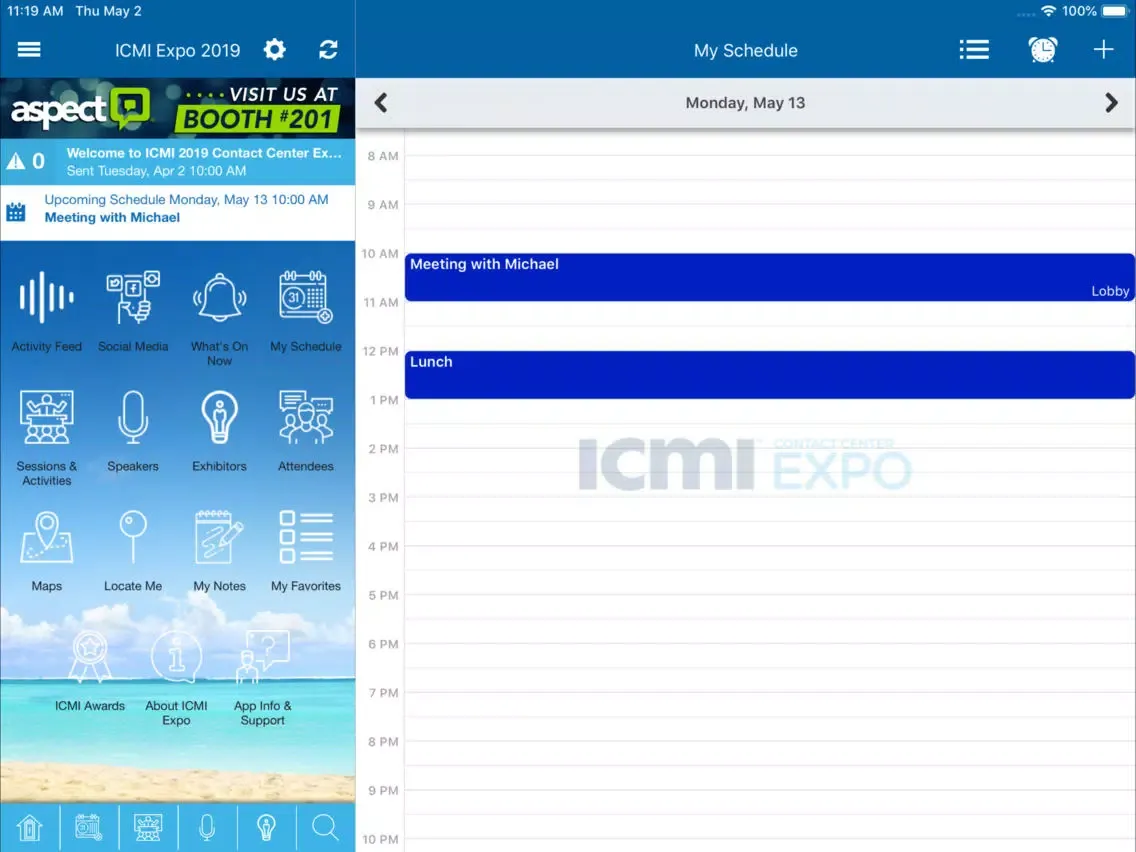Open Locate Me
The width and height of the screenshot is (1136, 852).
click(133, 551)
